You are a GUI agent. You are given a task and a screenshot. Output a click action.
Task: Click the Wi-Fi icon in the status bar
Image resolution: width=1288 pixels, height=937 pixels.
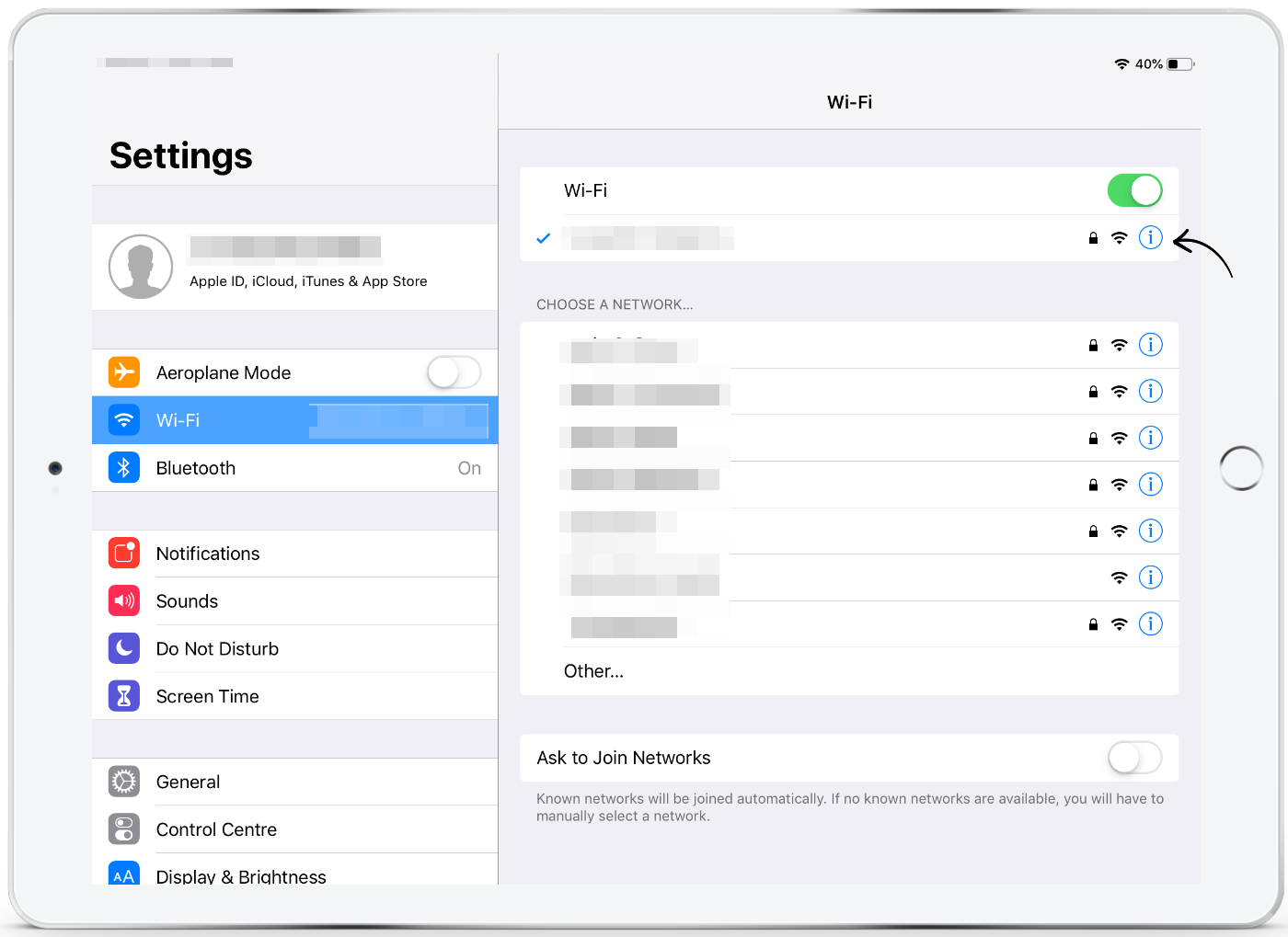[x=1121, y=63]
